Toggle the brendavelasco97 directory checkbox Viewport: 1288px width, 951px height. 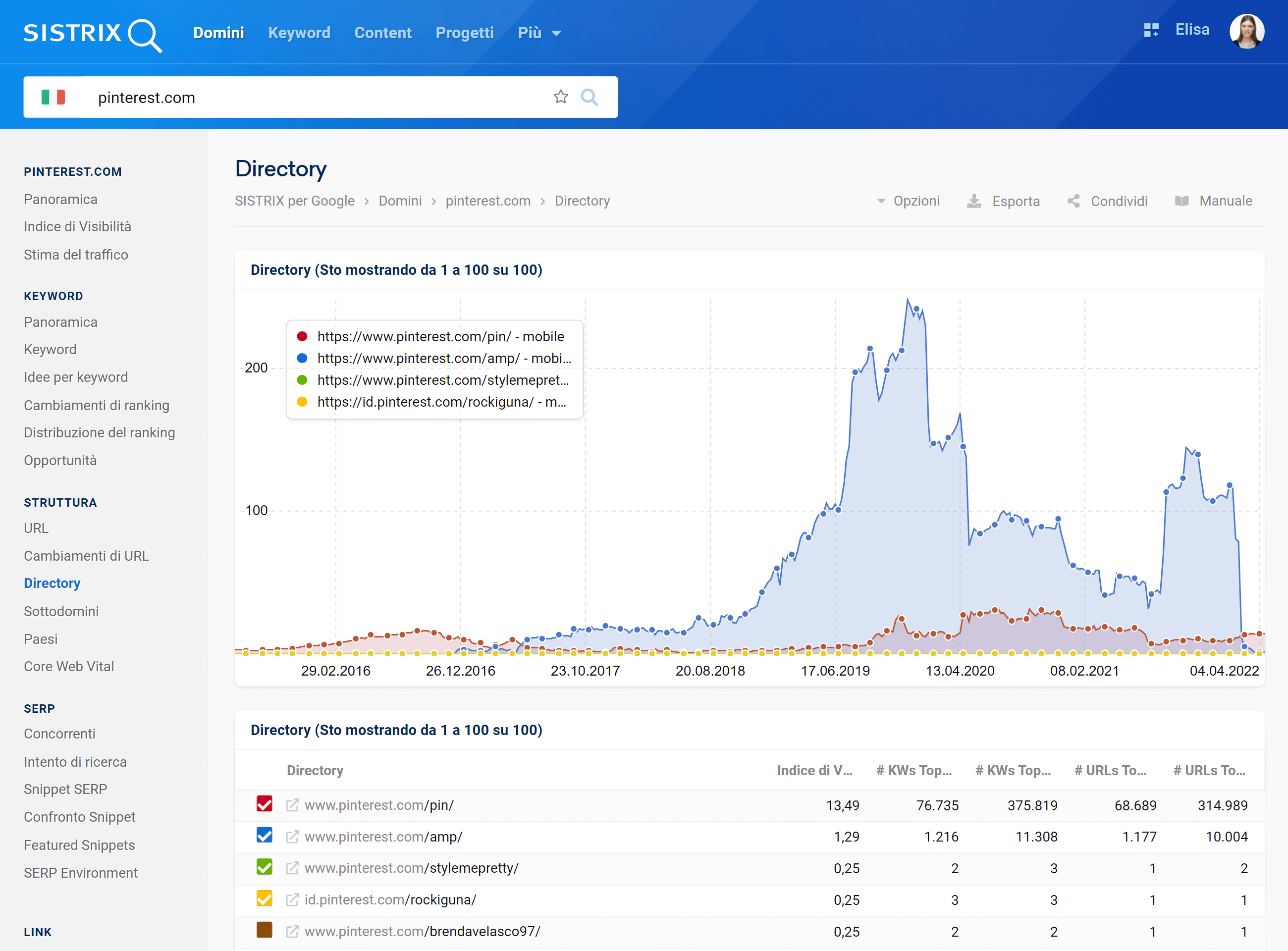click(264, 930)
